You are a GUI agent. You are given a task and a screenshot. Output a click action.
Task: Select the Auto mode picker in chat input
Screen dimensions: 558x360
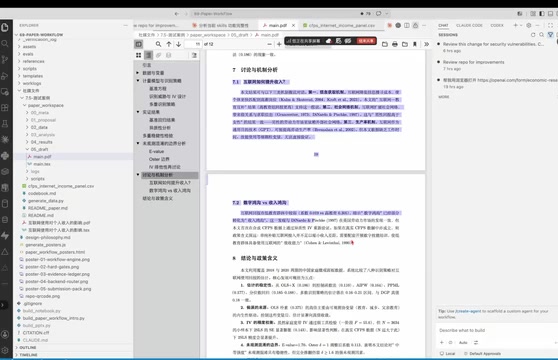[463, 342]
